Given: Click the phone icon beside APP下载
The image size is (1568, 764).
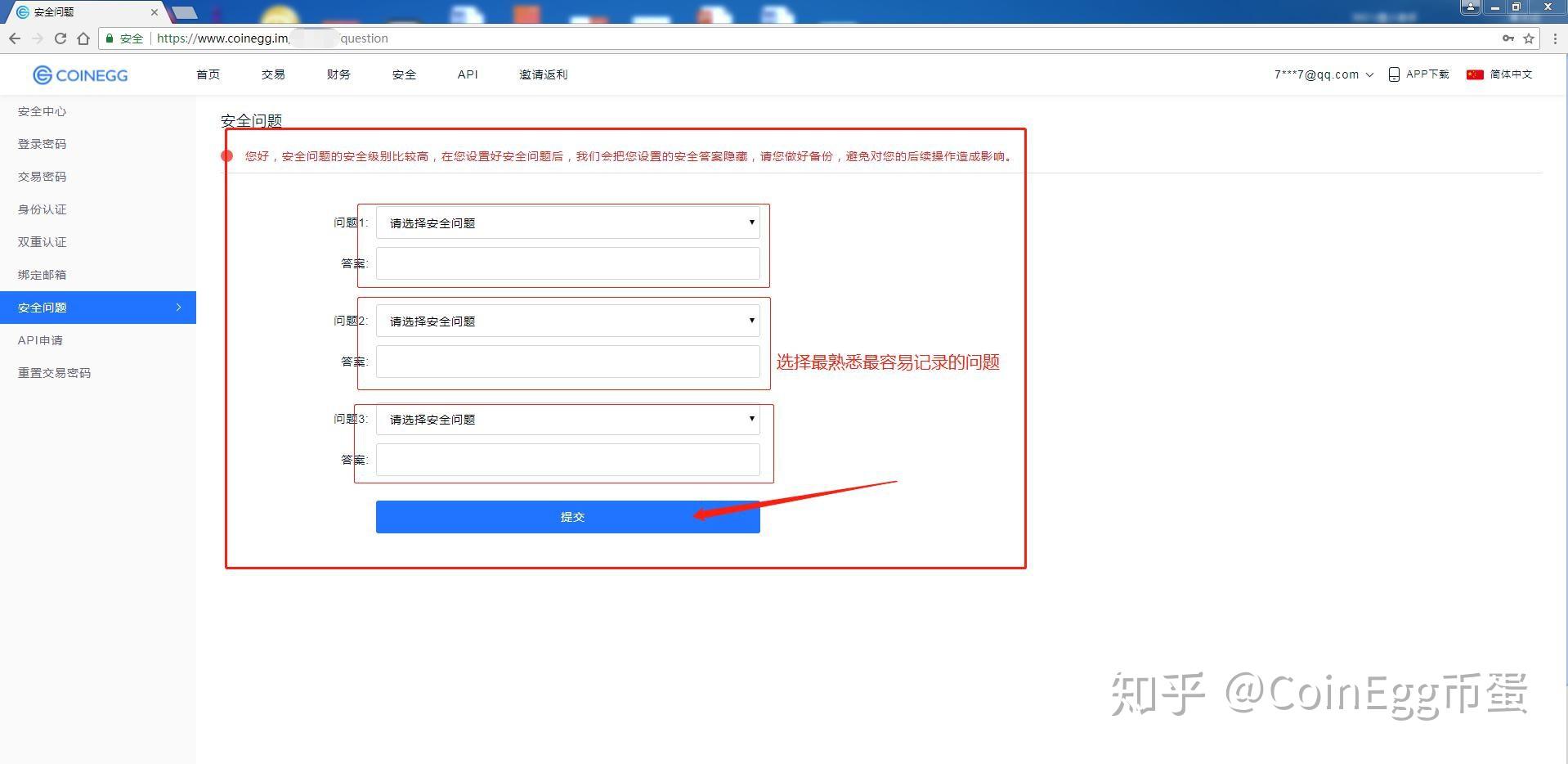Looking at the screenshot, I should (x=1394, y=74).
